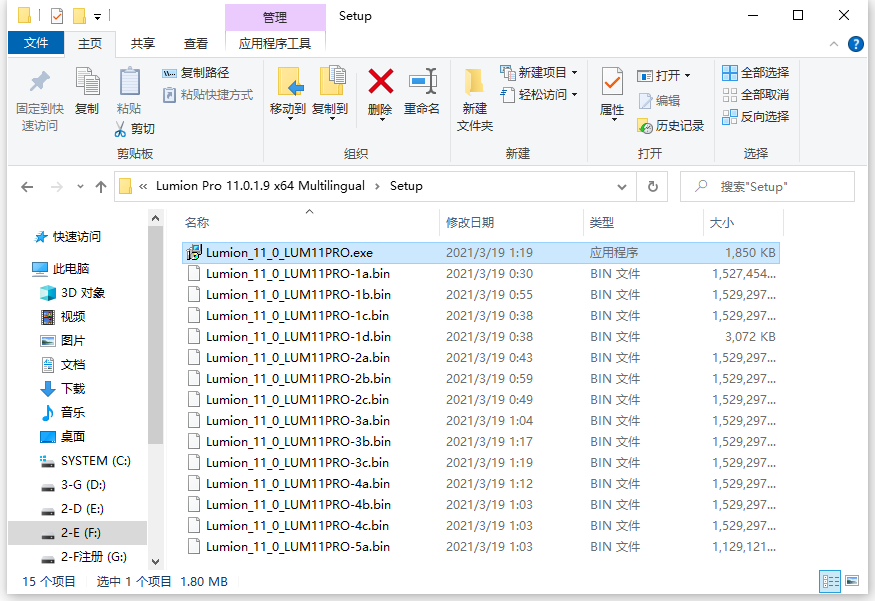Go back with the left arrow
This screenshot has height=601, width=875.
(27, 187)
